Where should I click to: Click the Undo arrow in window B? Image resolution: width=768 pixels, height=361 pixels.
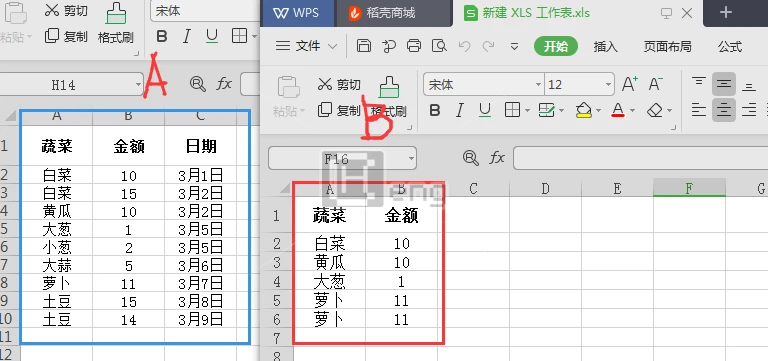point(464,47)
